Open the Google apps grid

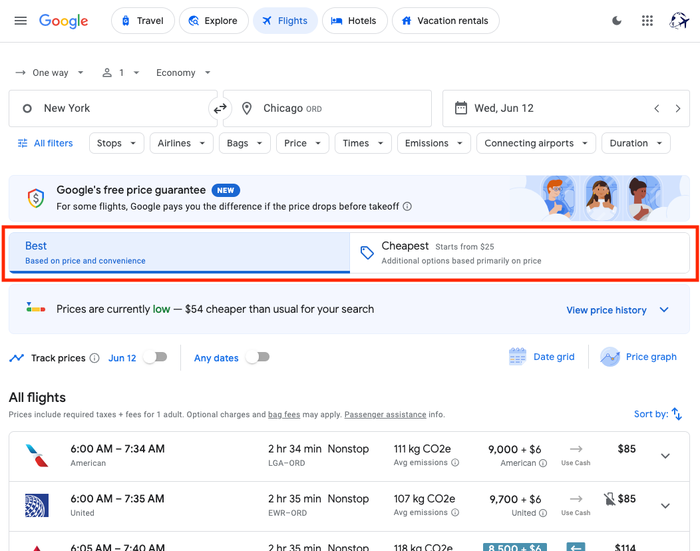(x=647, y=21)
